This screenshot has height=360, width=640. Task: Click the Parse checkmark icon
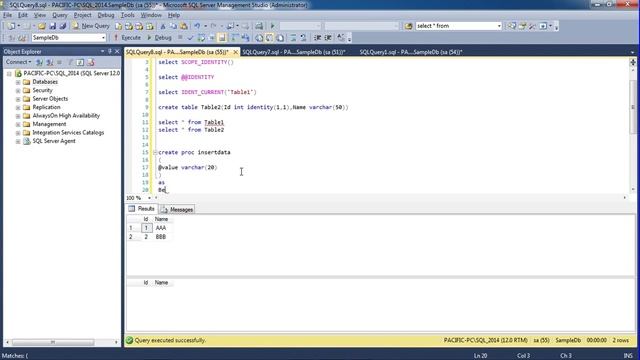point(190,38)
